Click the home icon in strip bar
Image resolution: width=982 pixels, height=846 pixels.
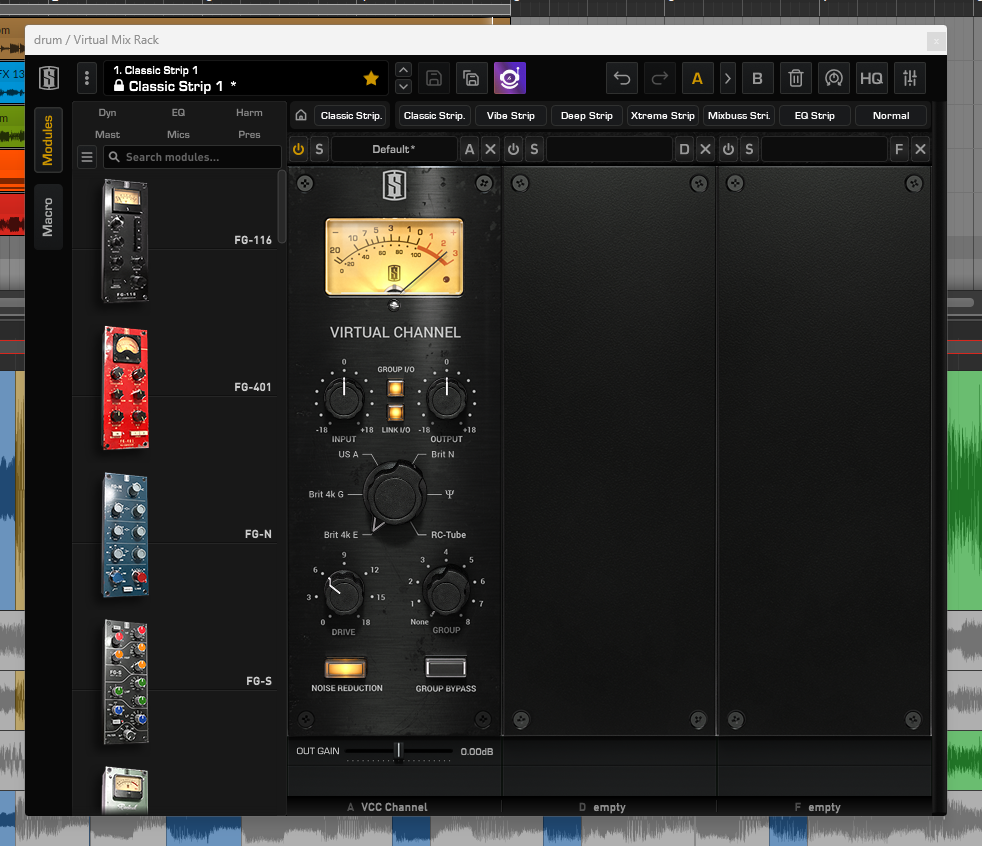pyautogui.click(x=300, y=116)
